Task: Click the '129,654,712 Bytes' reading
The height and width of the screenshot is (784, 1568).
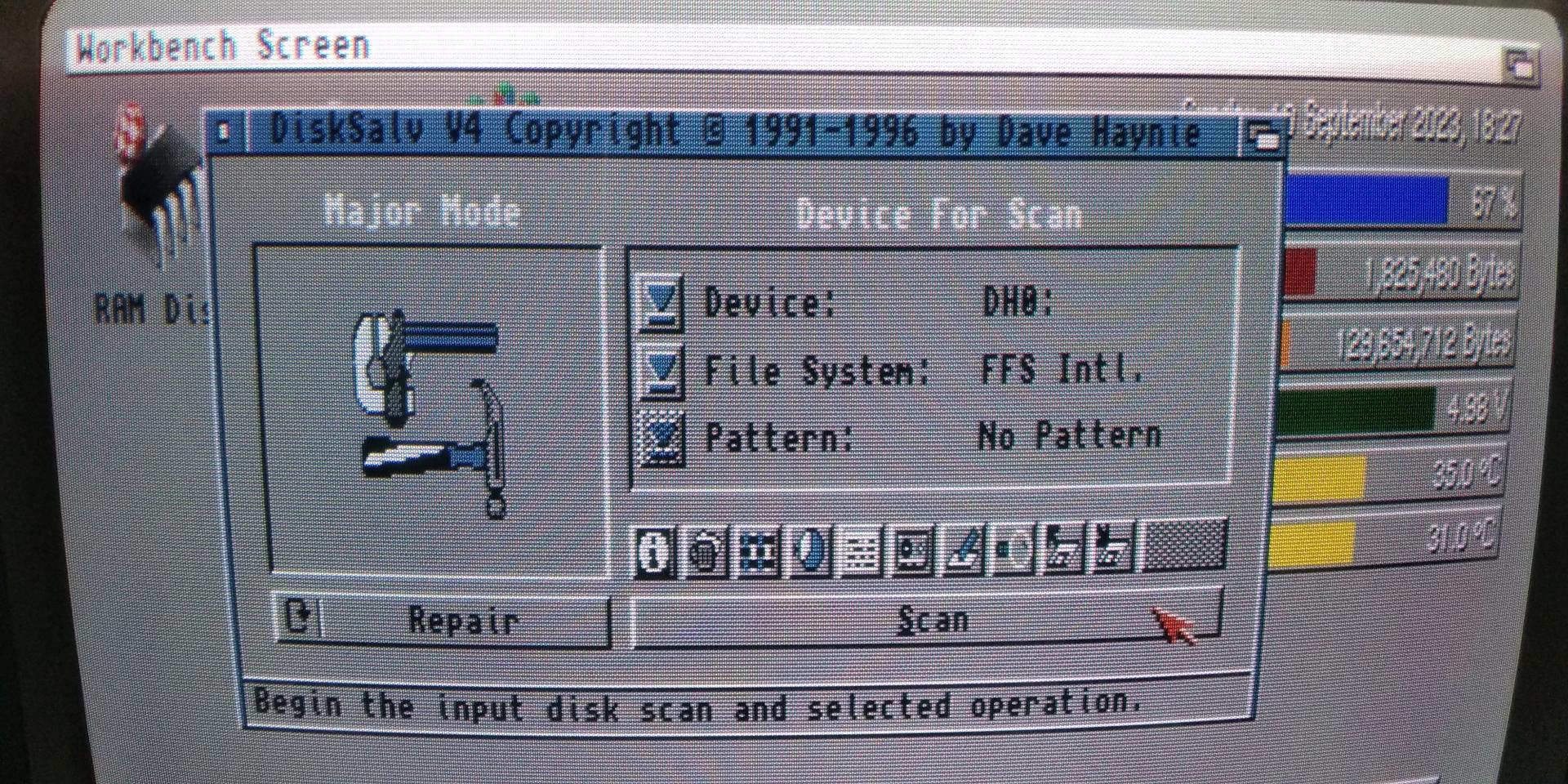Action: 1424,343
